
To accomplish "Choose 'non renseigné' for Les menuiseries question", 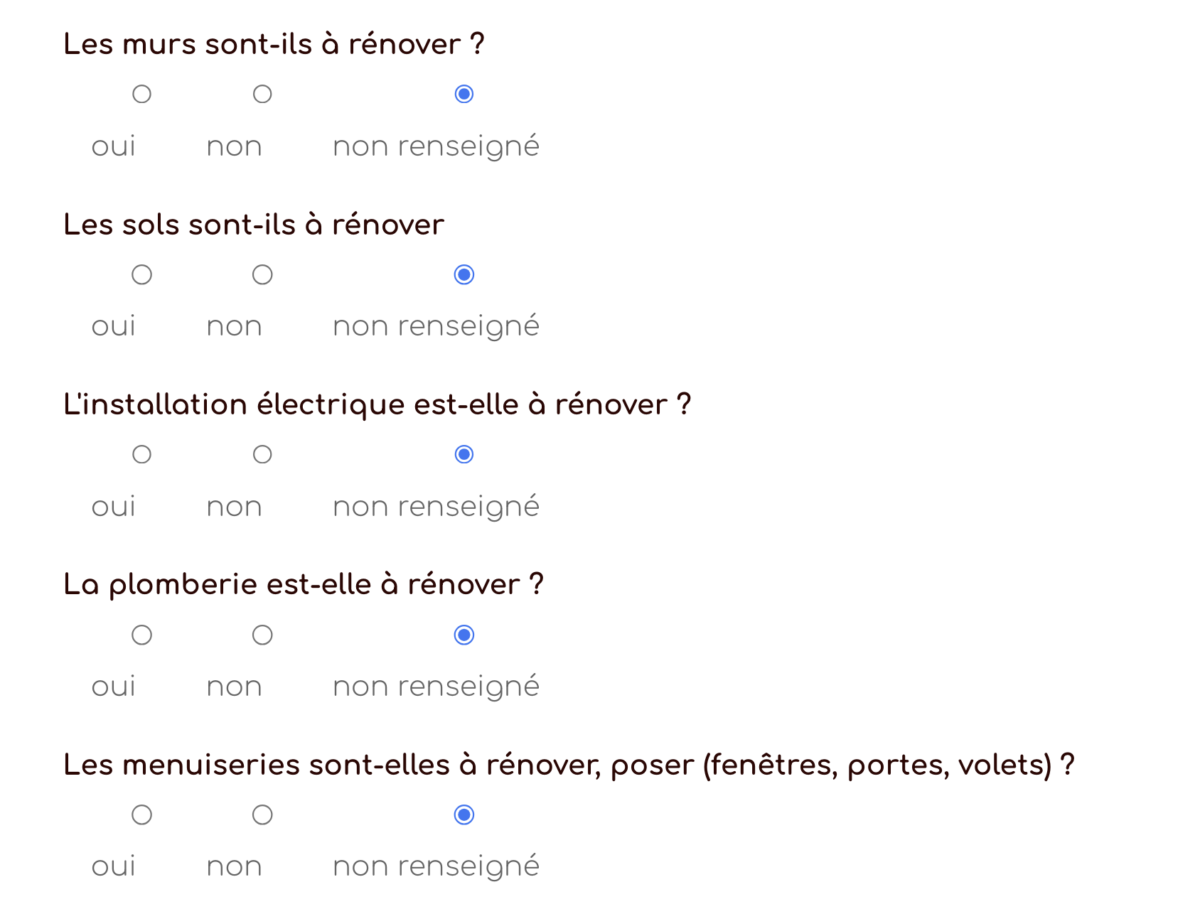I will [x=464, y=815].
